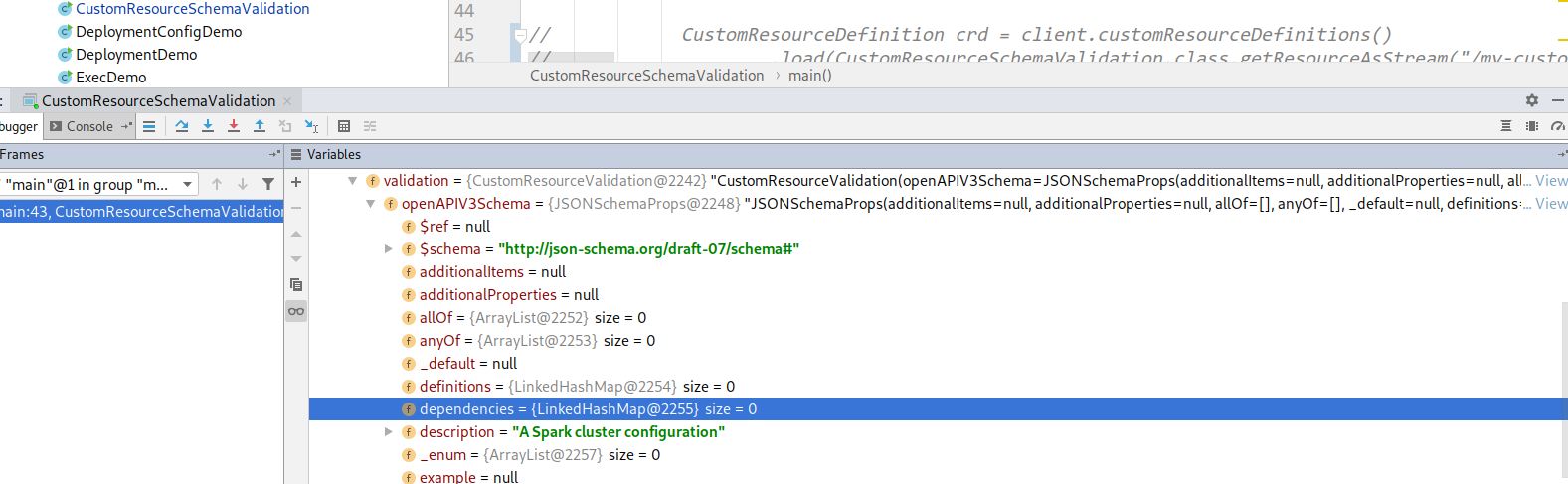Viewport: 1568px width, 484px height.
Task: Click the Step Over debugger icon
Action: pyautogui.click(x=182, y=126)
